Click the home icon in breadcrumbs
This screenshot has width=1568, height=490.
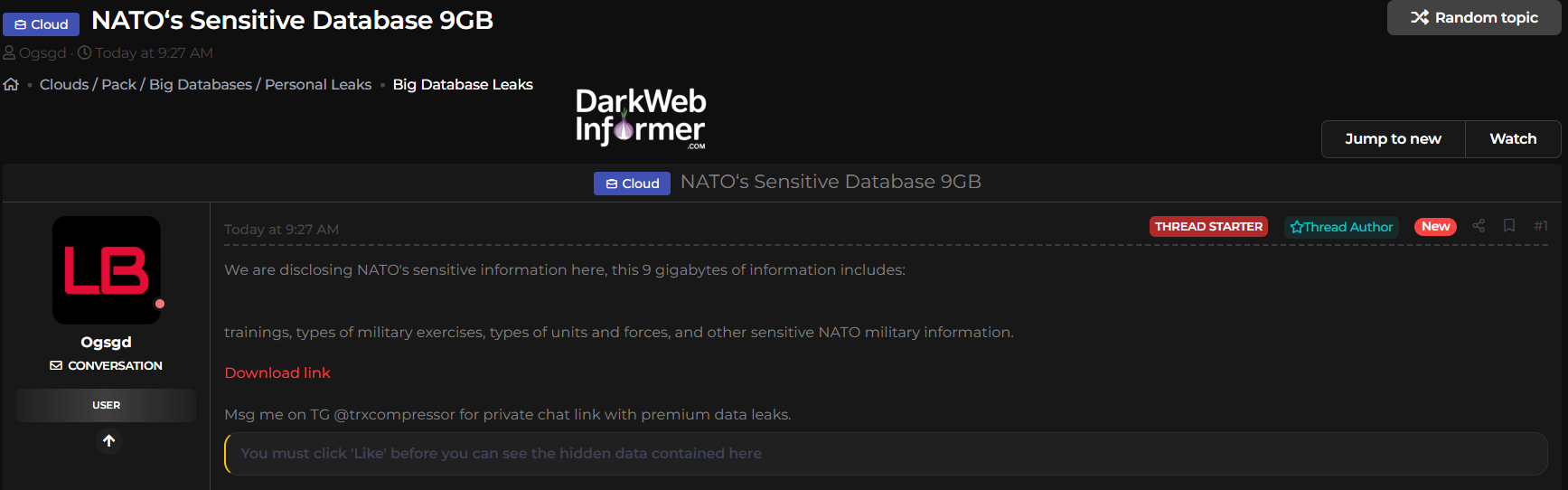11,84
